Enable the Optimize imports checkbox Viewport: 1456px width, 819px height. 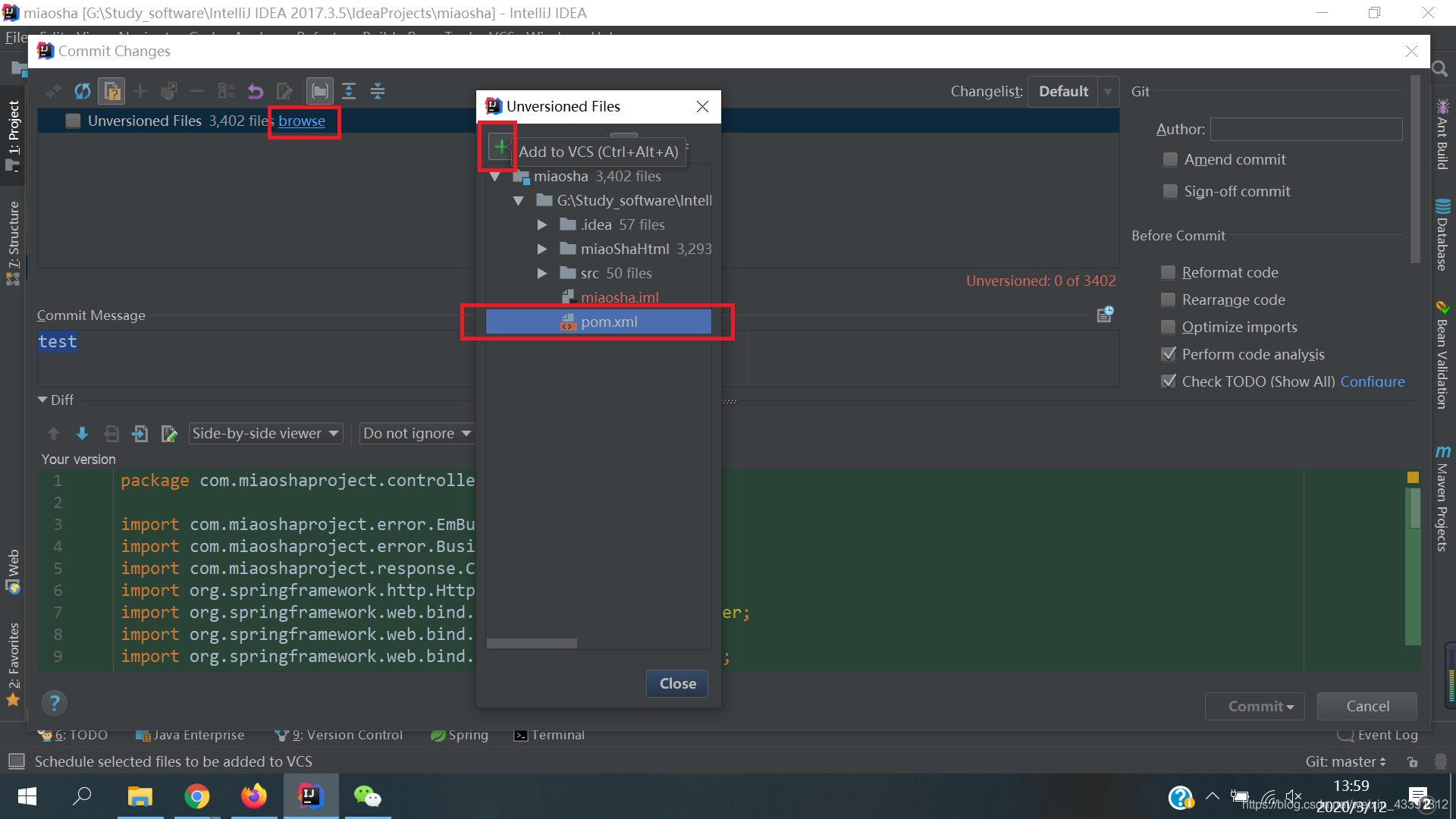tap(1169, 327)
